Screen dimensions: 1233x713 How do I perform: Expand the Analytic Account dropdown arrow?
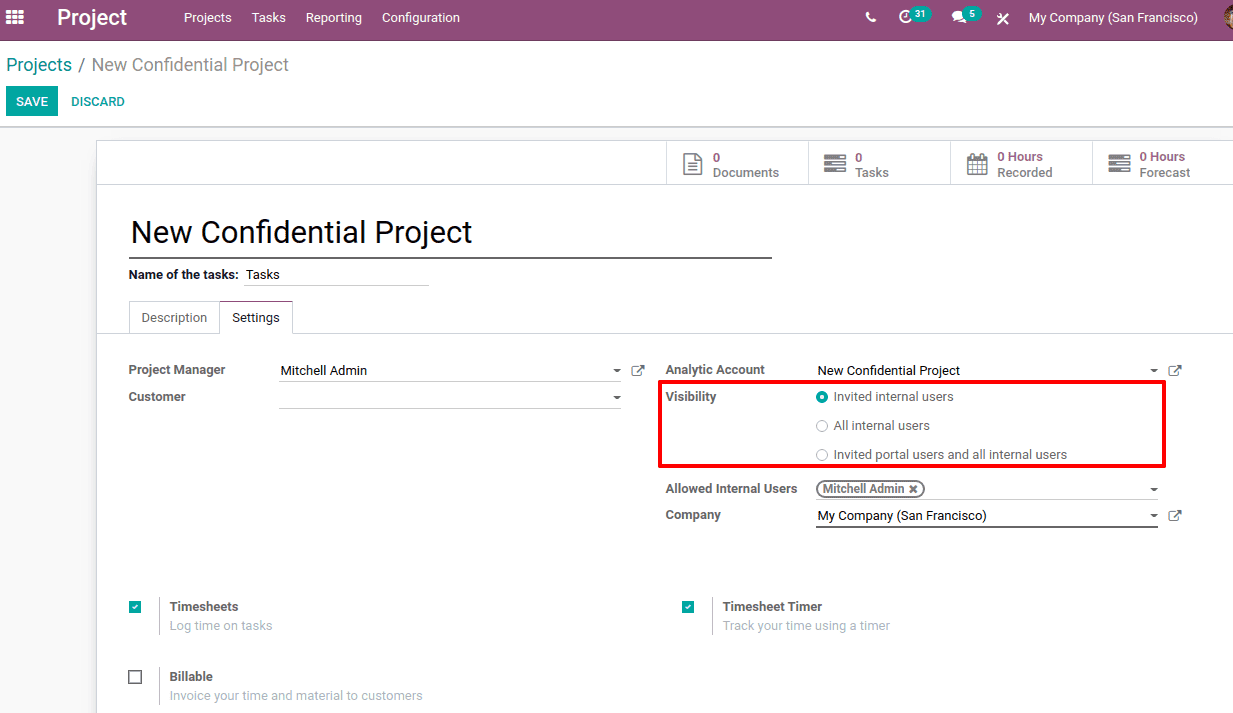[x=1154, y=371]
